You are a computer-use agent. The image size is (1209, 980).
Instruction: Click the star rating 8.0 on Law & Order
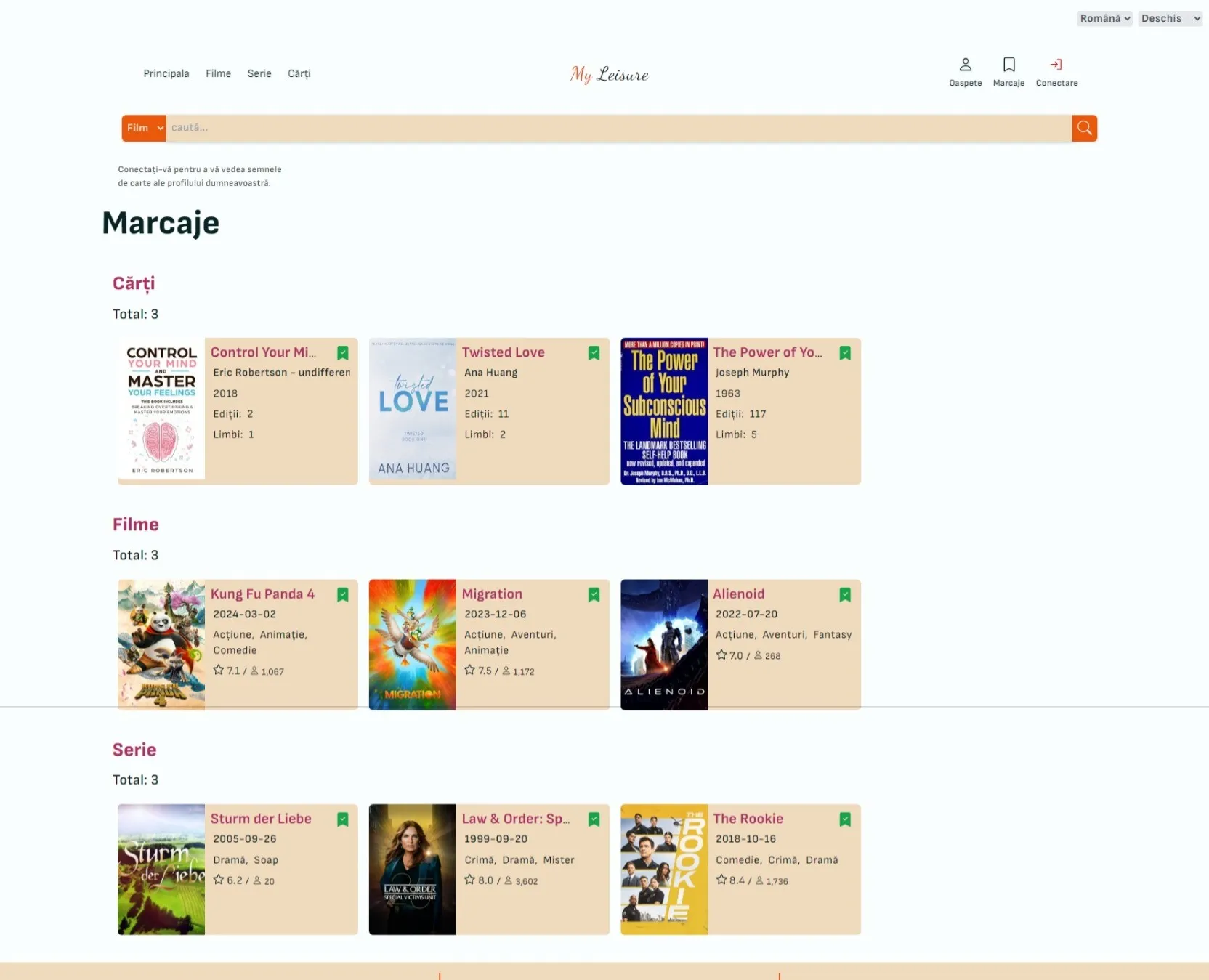[479, 880]
